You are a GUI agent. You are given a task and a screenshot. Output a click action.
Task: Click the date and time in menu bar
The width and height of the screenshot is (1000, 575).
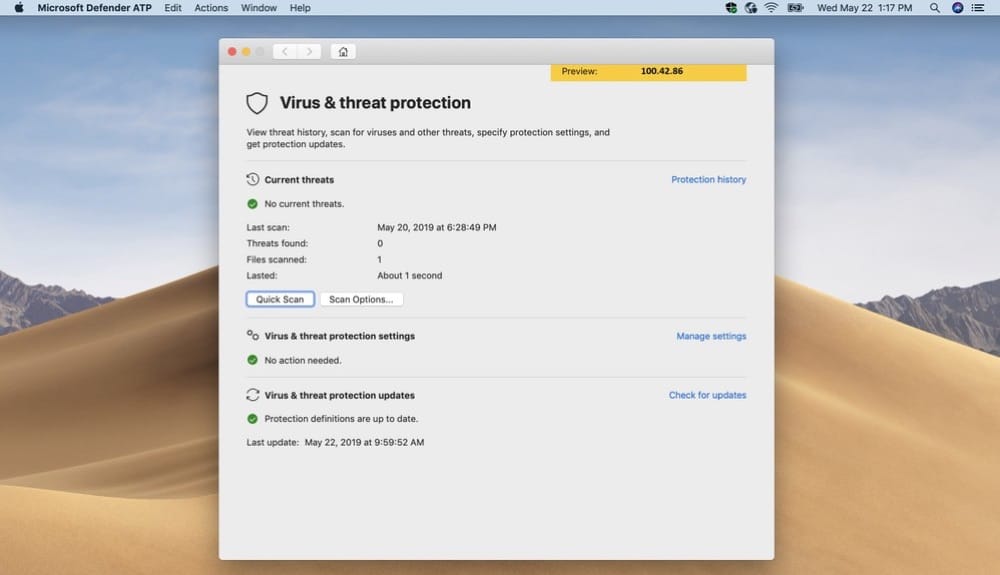point(864,8)
